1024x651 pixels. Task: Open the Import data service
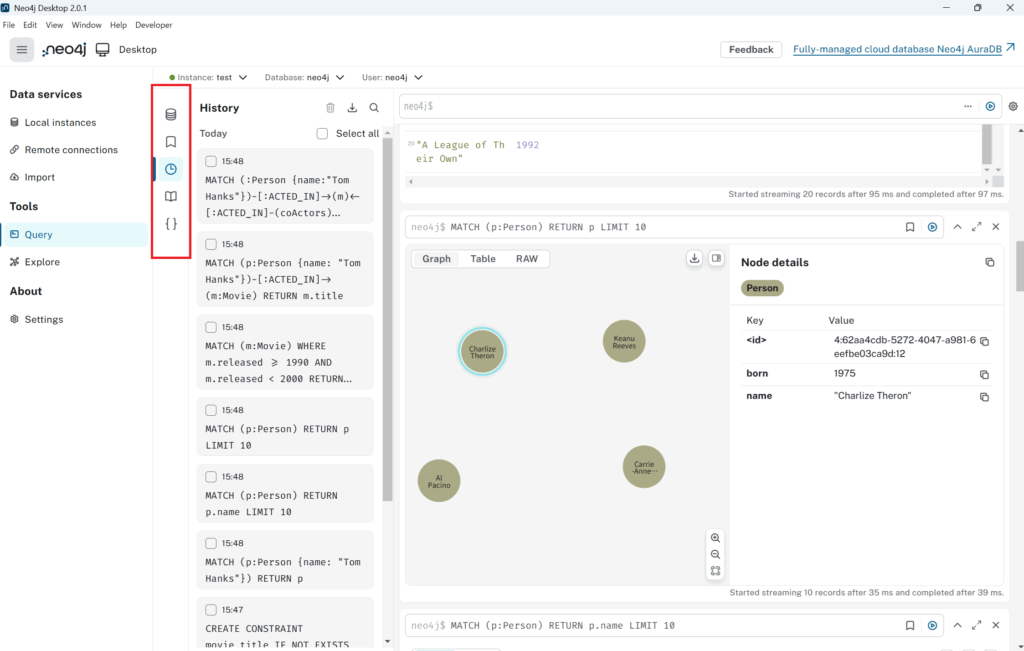click(x=39, y=178)
